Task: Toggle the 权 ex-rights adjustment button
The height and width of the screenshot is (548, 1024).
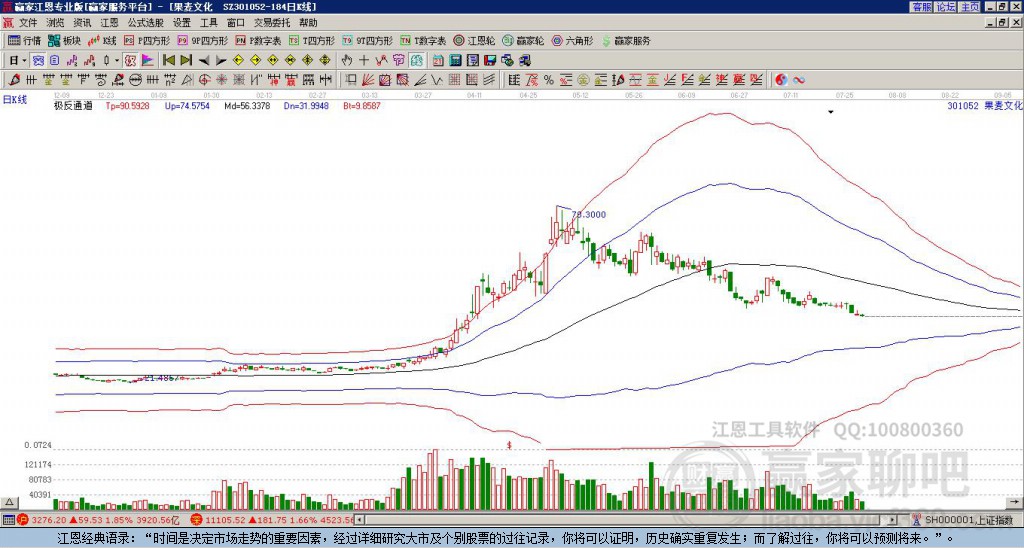Action: point(130,61)
